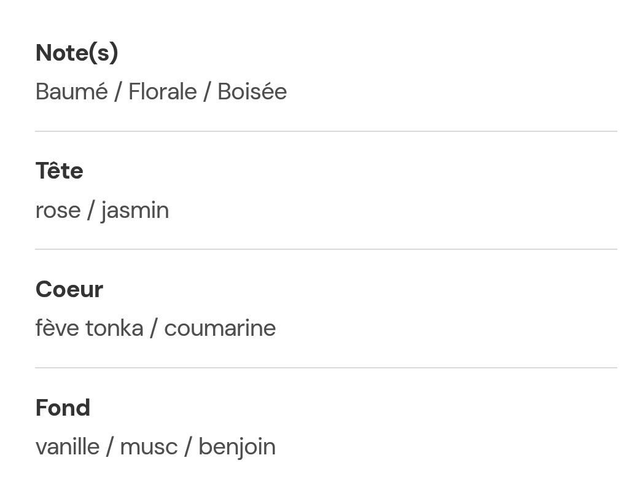Click the divider line below rose / jasmin

click(326, 249)
